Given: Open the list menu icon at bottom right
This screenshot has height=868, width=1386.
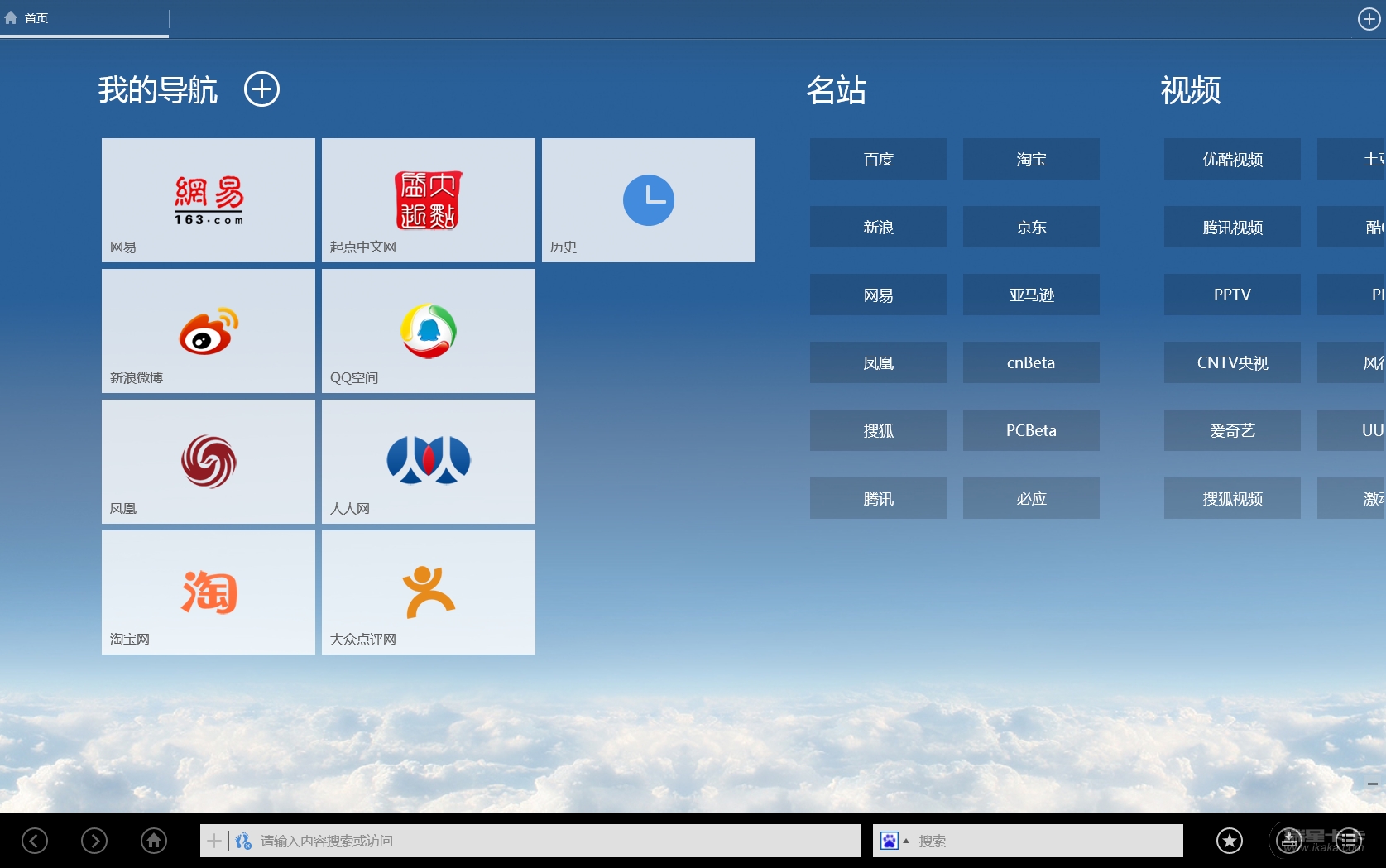Looking at the screenshot, I should [x=1349, y=841].
